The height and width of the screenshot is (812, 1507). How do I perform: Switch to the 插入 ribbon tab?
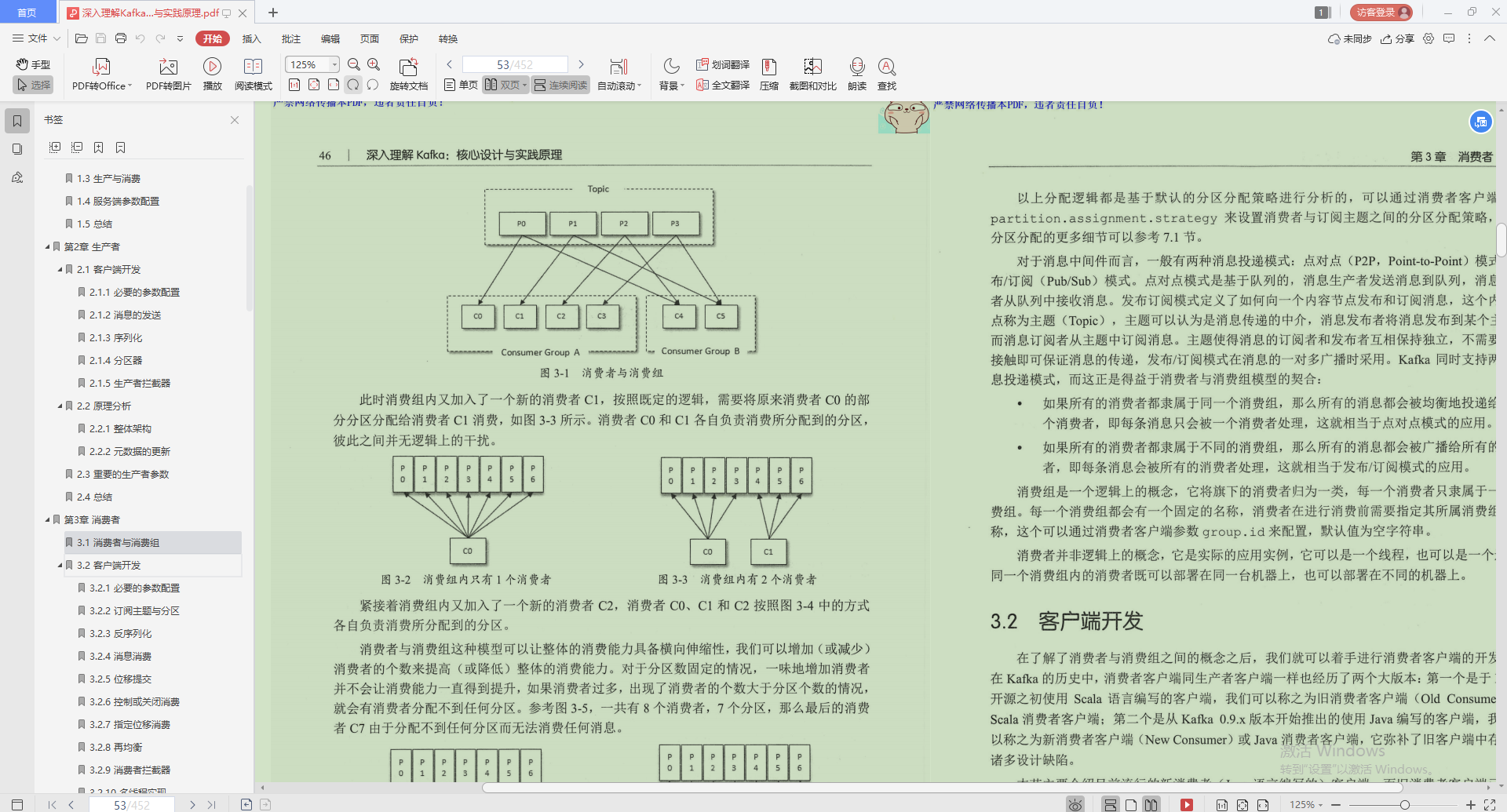(251, 38)
